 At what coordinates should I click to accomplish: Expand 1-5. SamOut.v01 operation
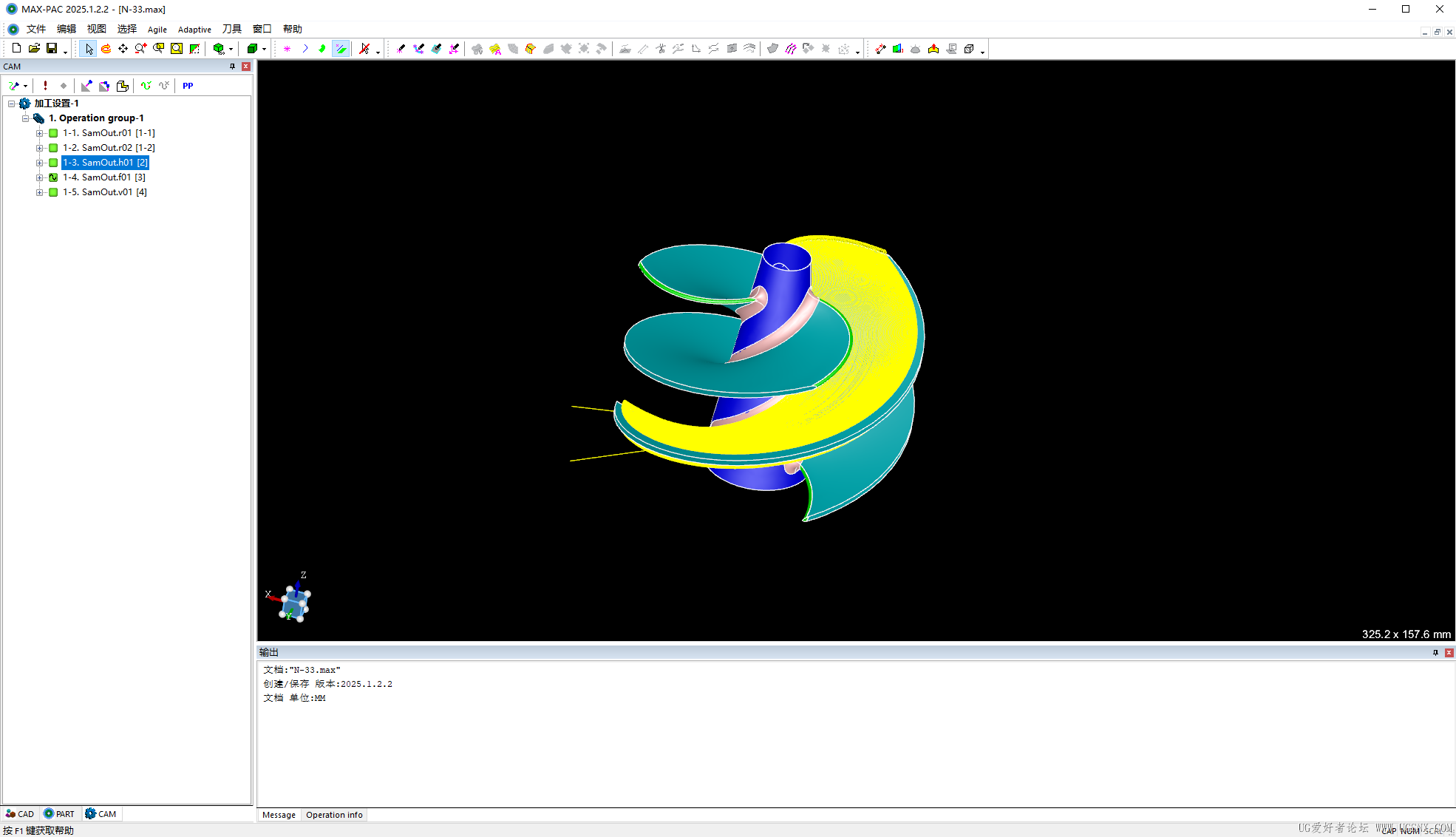tap(39, 192)
